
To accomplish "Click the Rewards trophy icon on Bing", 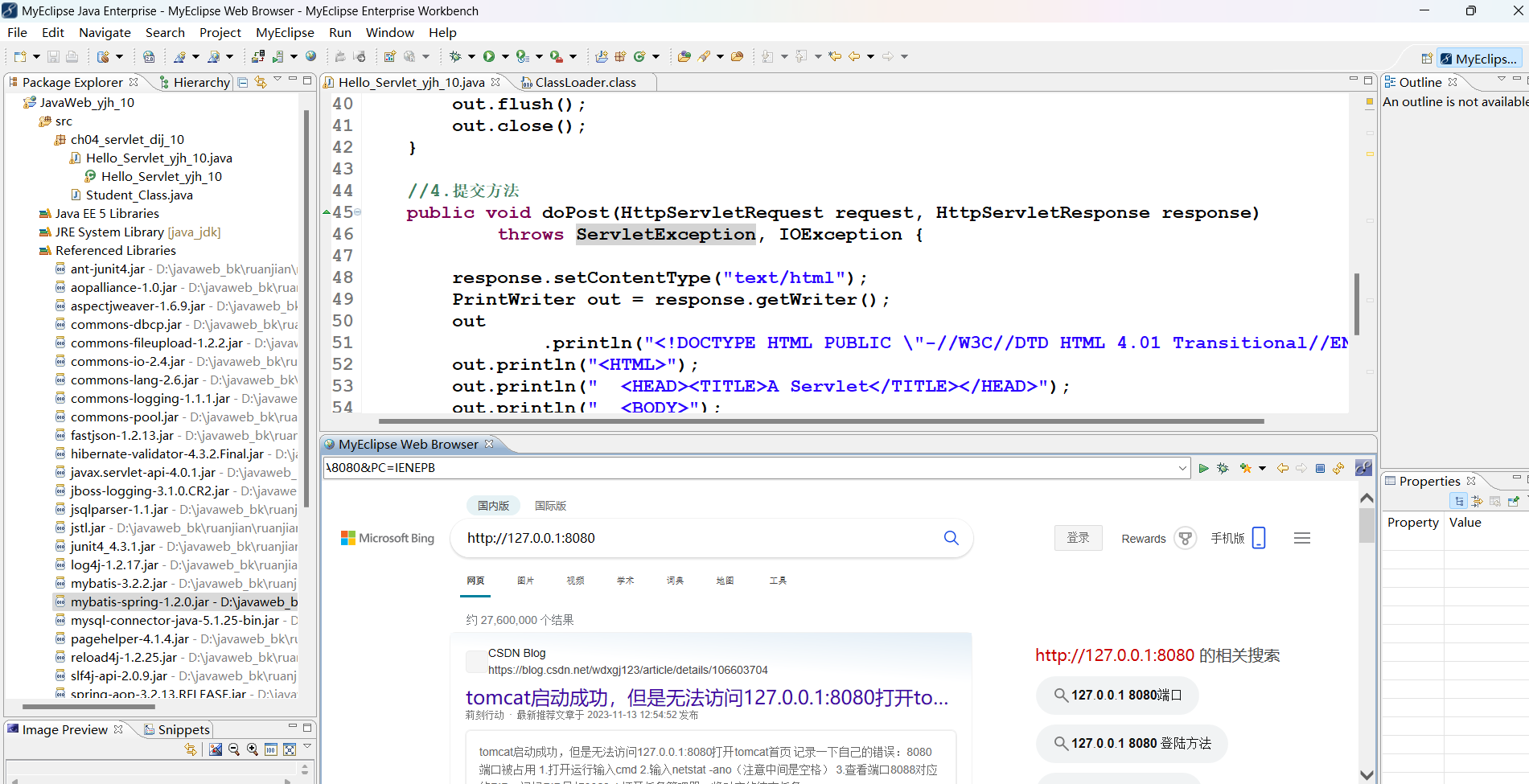I will [1186, 538].
